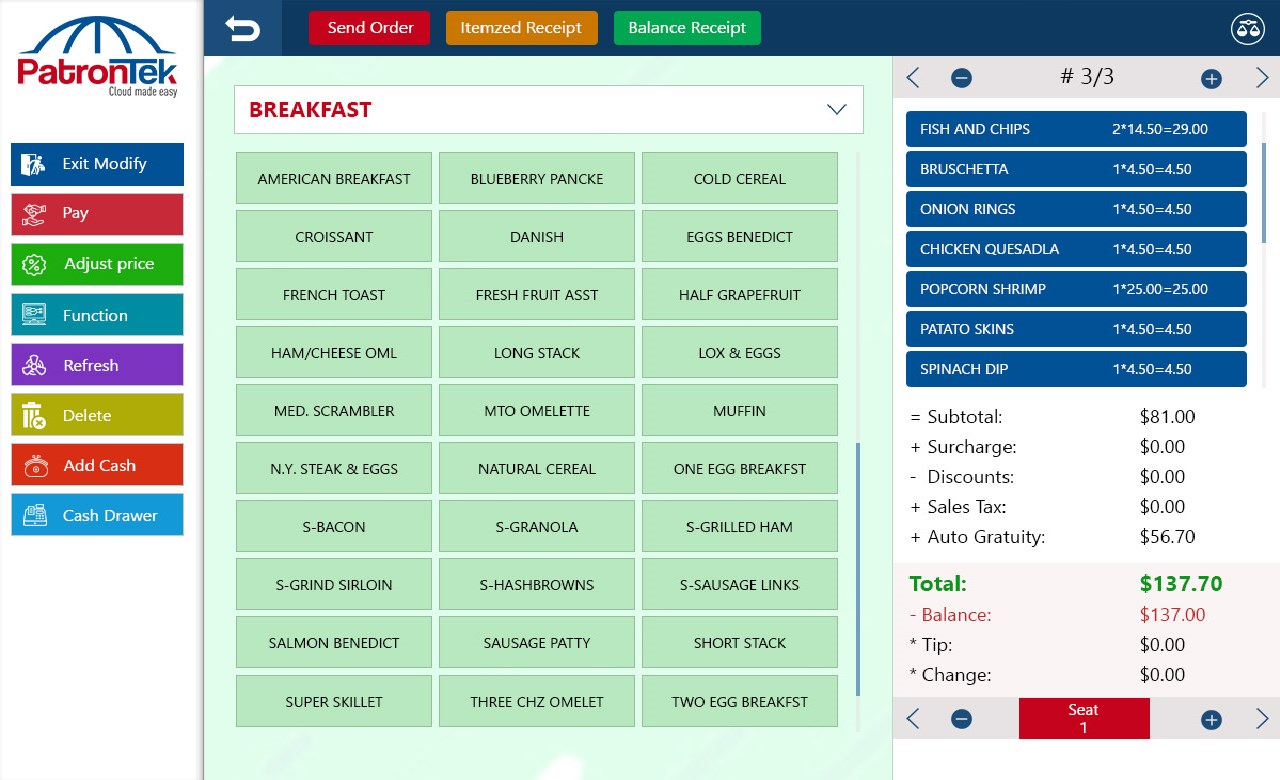This screenshot has width=1280, height=780.
Task: Add a seat with bottom plus icon
Action: pos(1211,719)
